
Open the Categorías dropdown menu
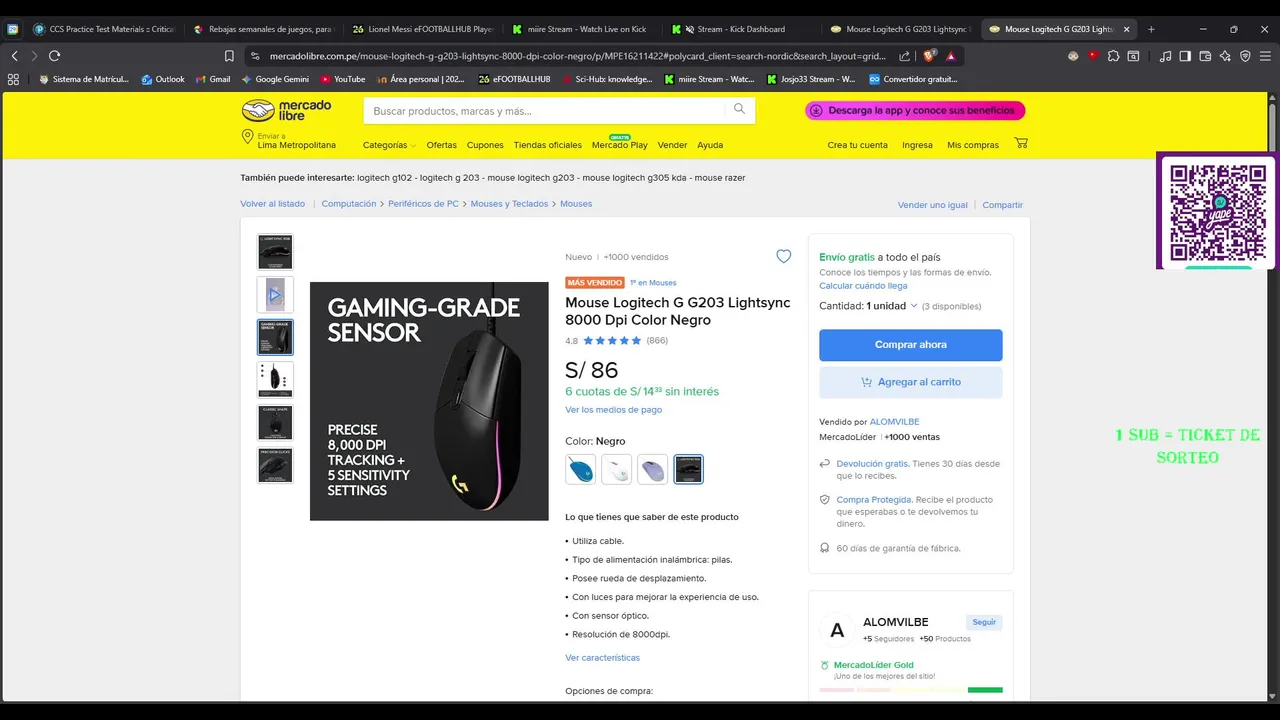(389, 145)
